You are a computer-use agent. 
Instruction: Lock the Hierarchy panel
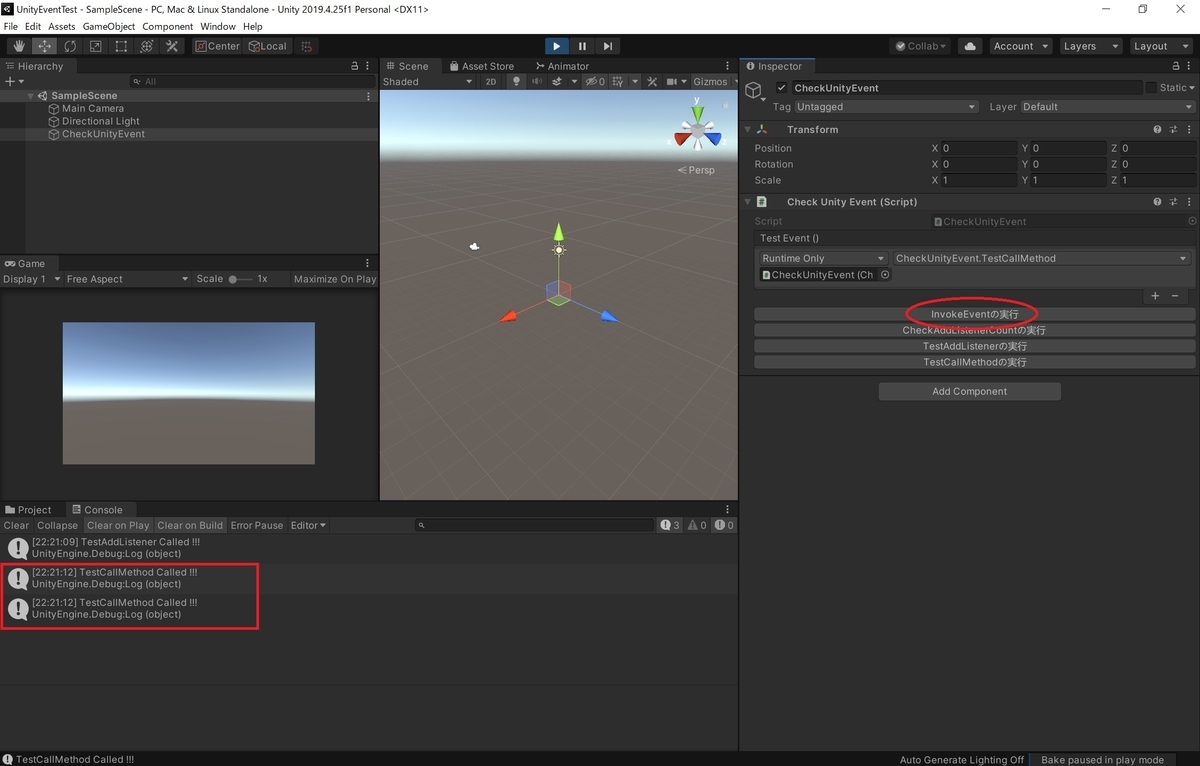pos(354,66)
